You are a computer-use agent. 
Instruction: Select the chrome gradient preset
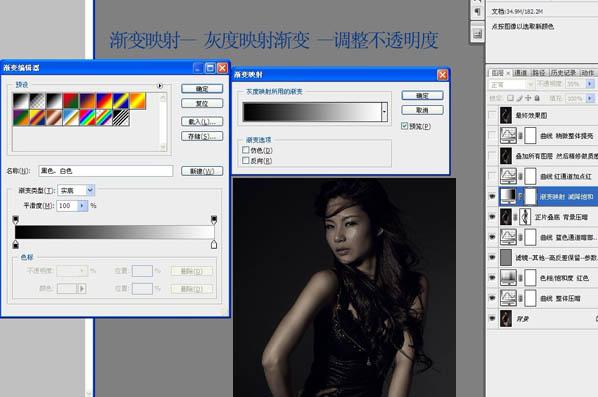[x=71, y=118]
